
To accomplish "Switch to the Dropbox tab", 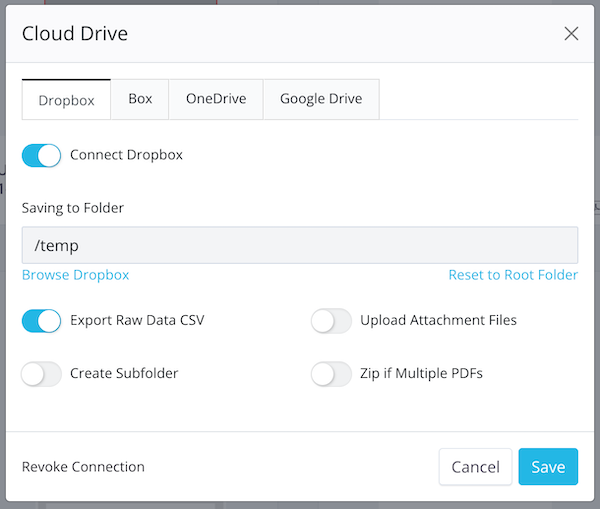I will [x=66, y=100].
